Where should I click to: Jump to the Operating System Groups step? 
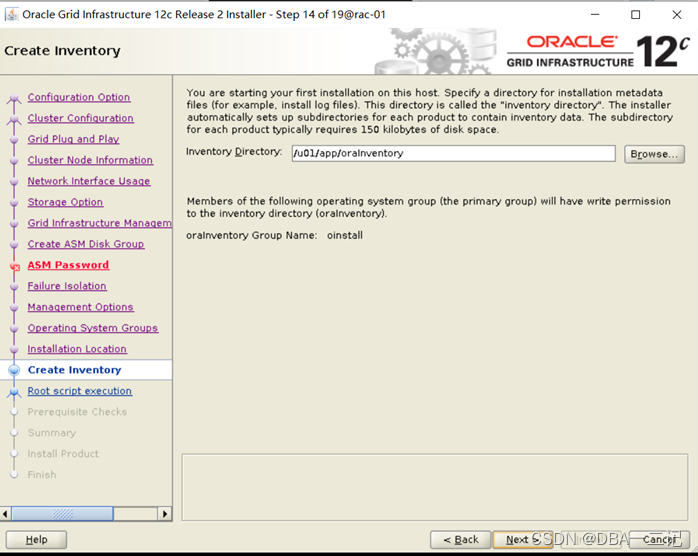point(93,328)
